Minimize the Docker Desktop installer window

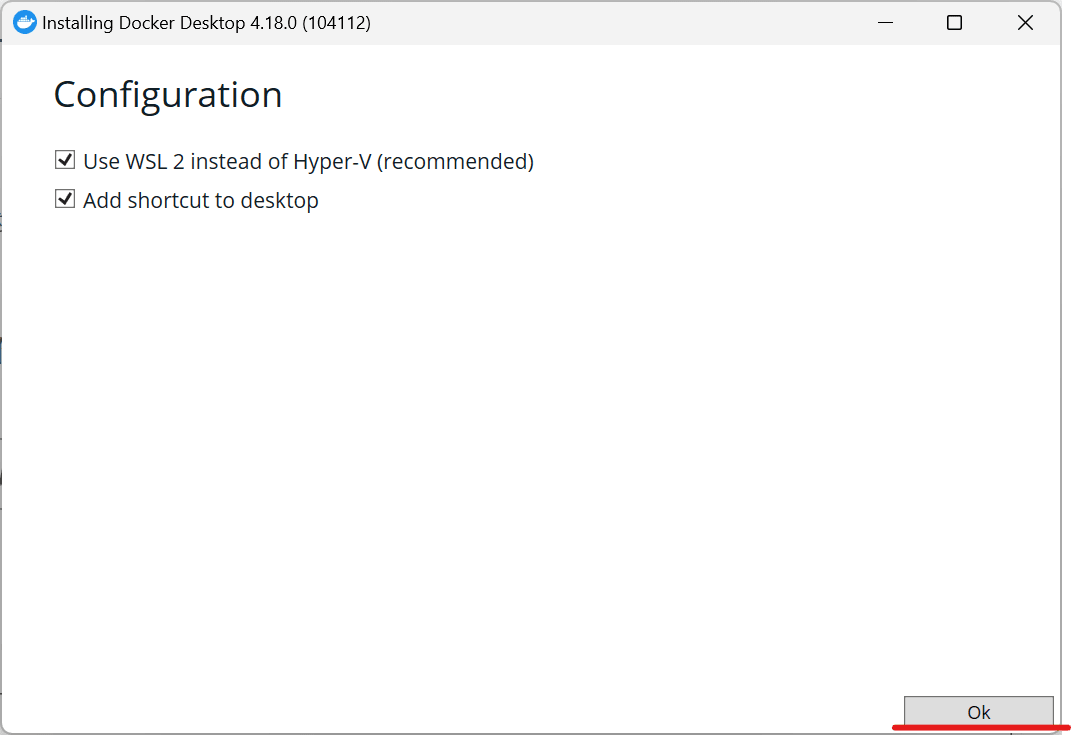coord(884,22)
